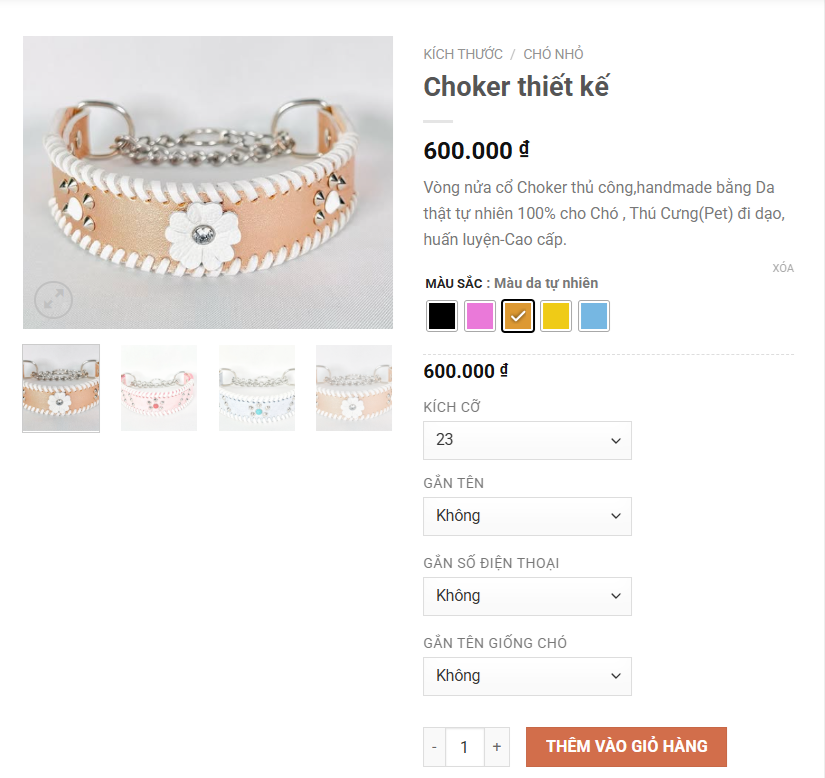Image resolution: width=825 pixels, height=778 pixels.
Task: Open the Chó nhỏ breadcrumb link
Action: tap(553, 54)
